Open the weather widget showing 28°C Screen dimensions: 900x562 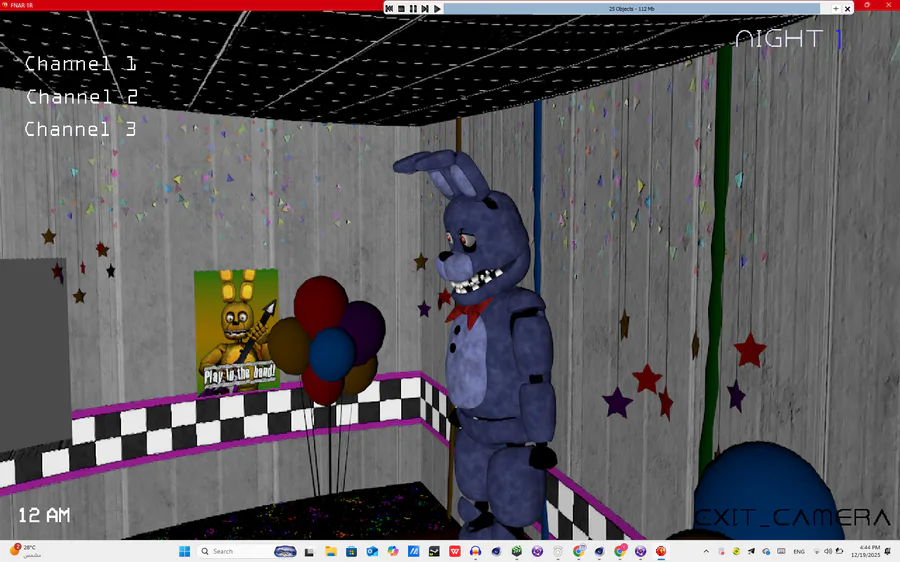[25, 551]
